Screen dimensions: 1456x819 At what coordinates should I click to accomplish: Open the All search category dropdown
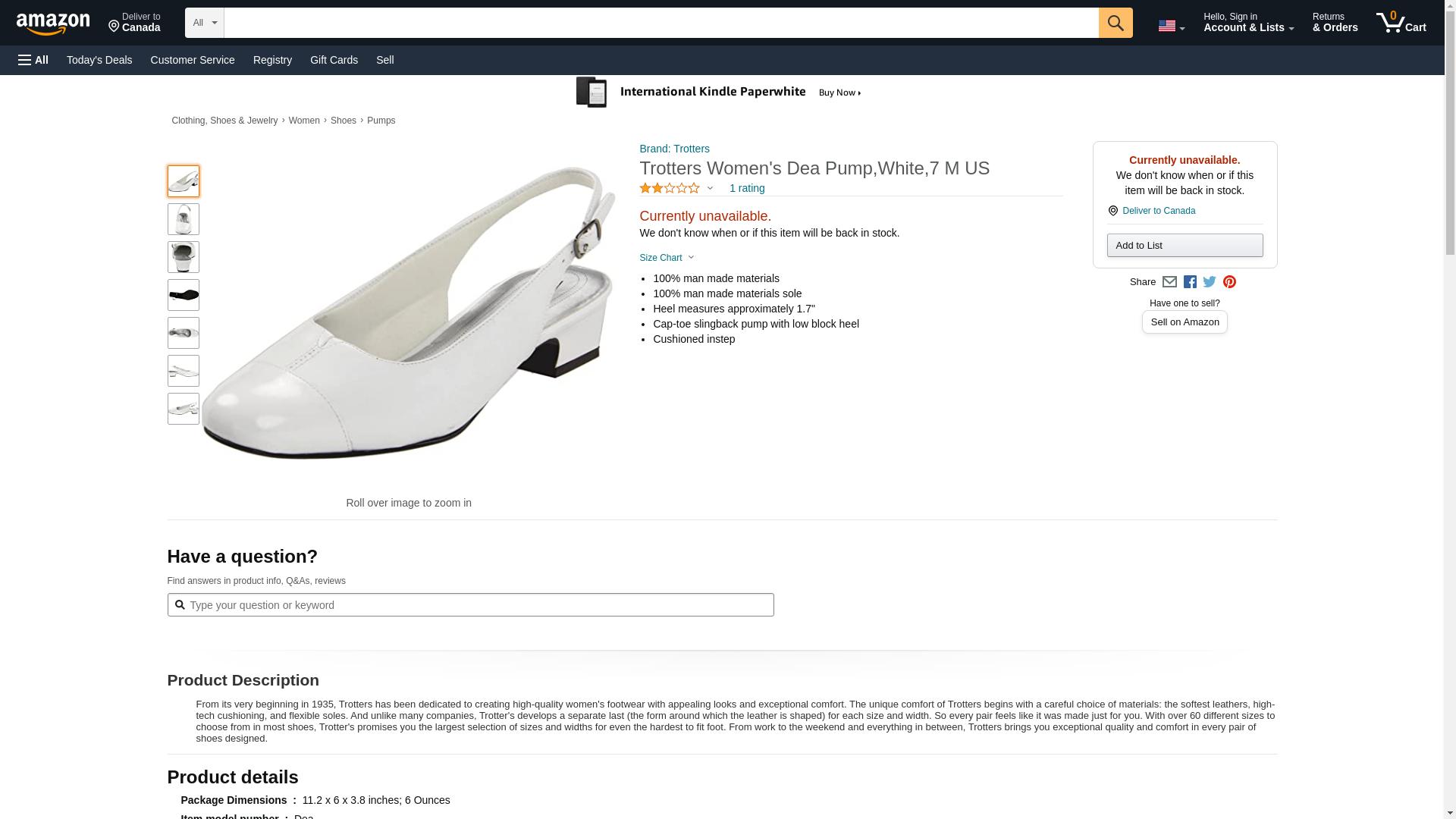pos(204,23)
